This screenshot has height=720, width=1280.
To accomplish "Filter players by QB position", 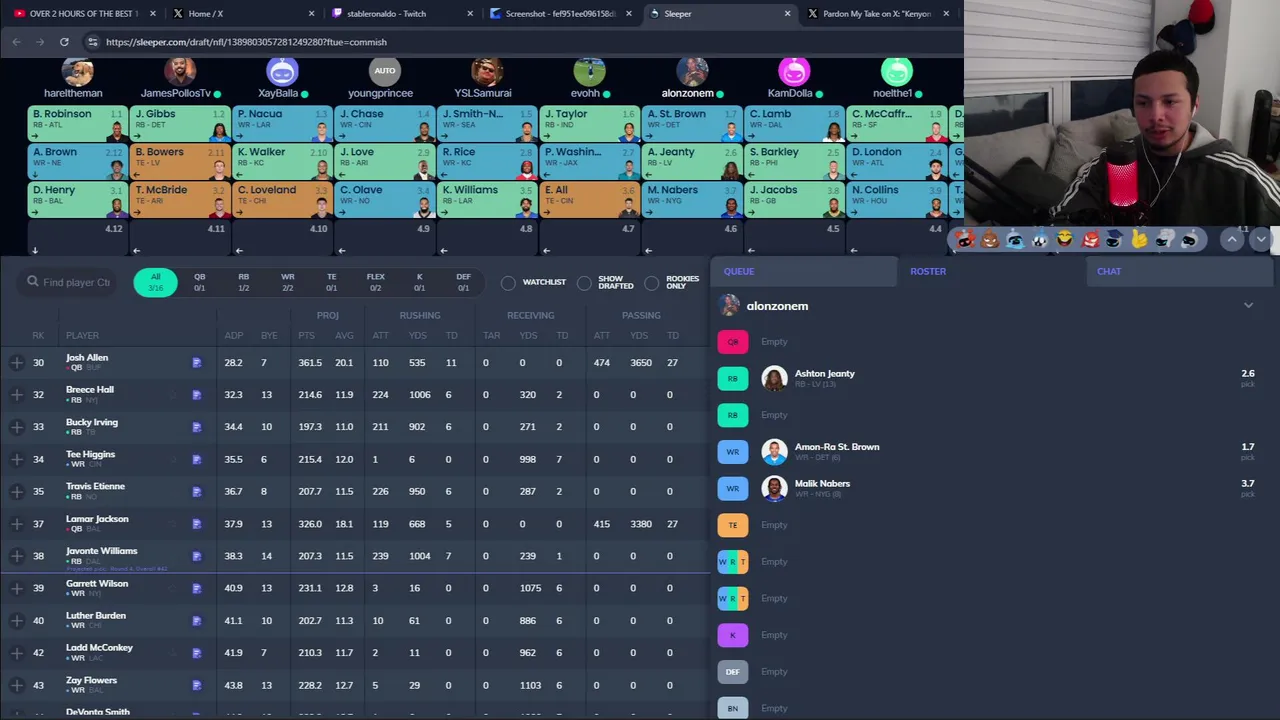I will click(x=199, y=283).
